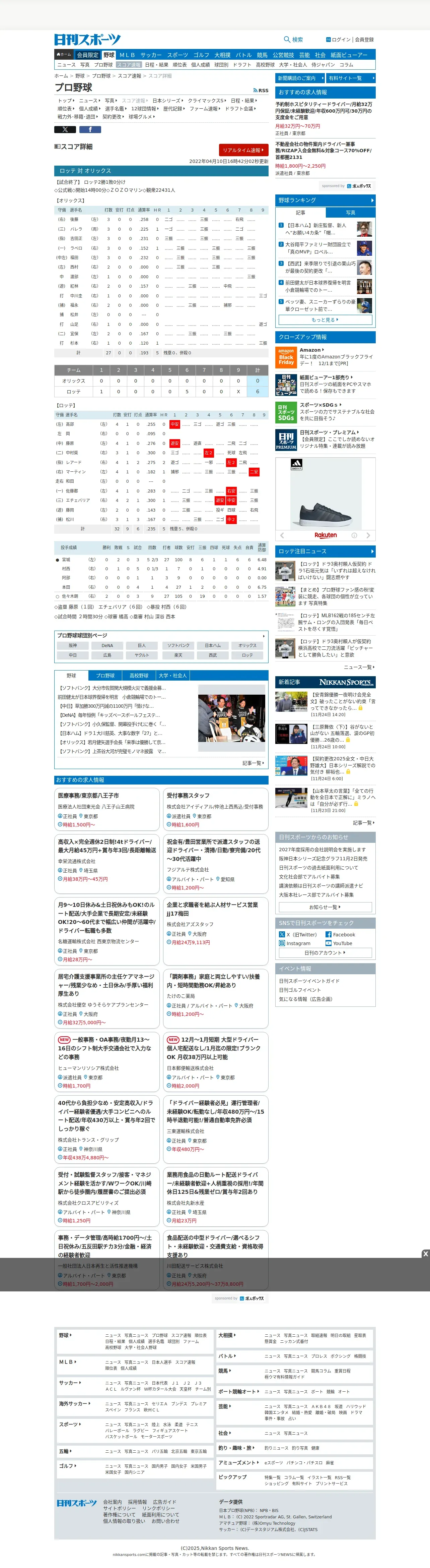Click 有料サイト一覧 button
430x1568 pixels.
tap(351, 78)
